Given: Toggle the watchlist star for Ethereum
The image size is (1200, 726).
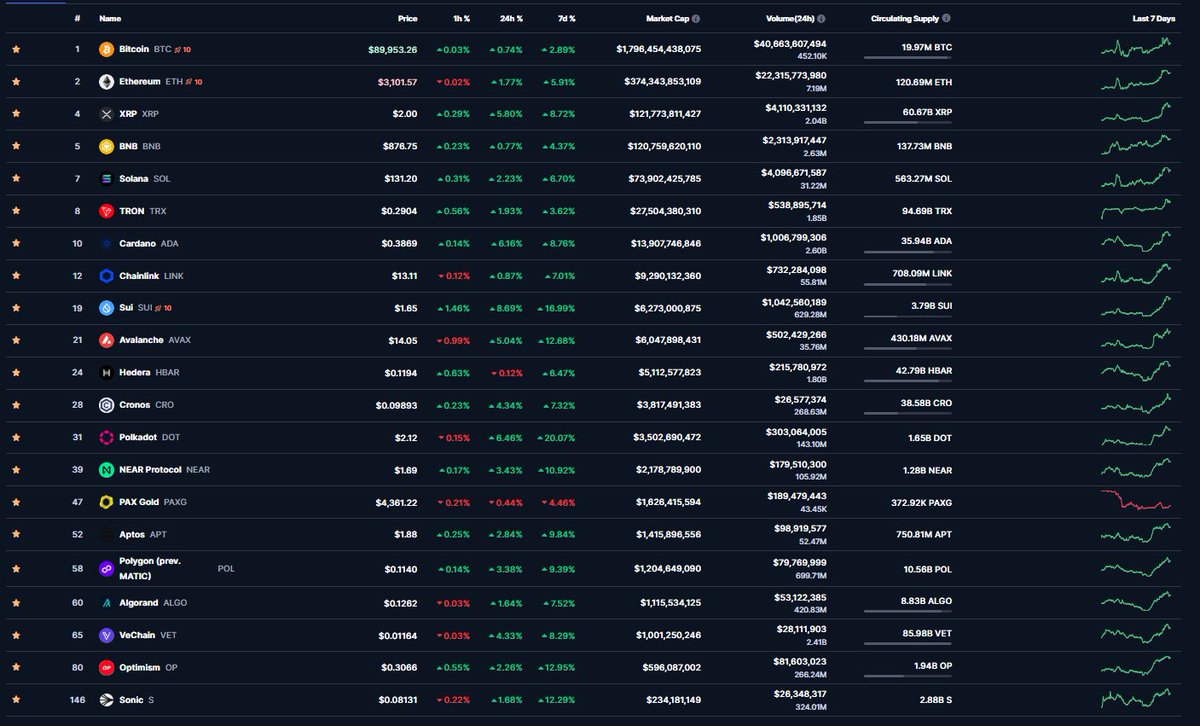Looking at the screenshot, I should (x=16, y=82).
